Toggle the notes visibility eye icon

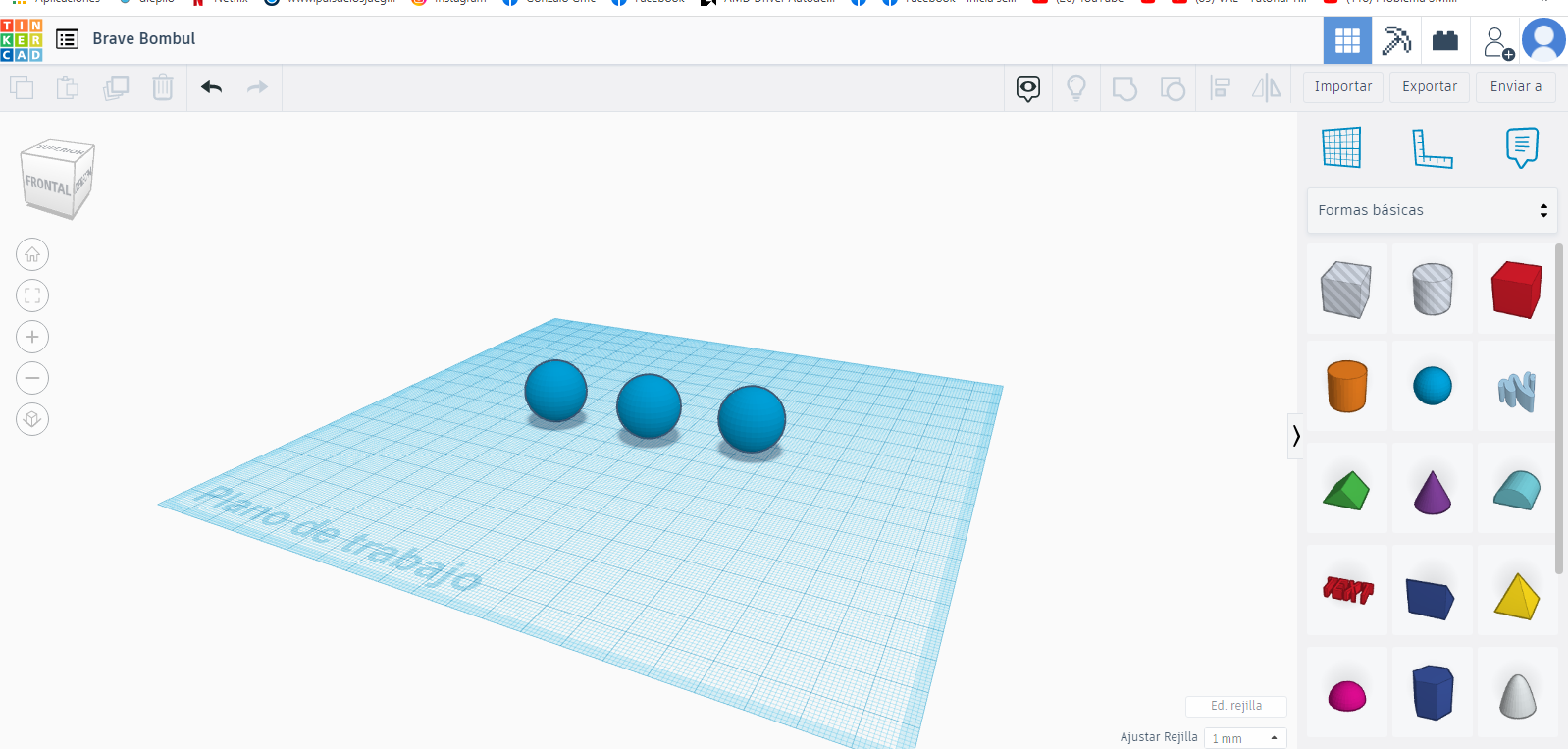pyautogui.click(x=1028, y=88)
